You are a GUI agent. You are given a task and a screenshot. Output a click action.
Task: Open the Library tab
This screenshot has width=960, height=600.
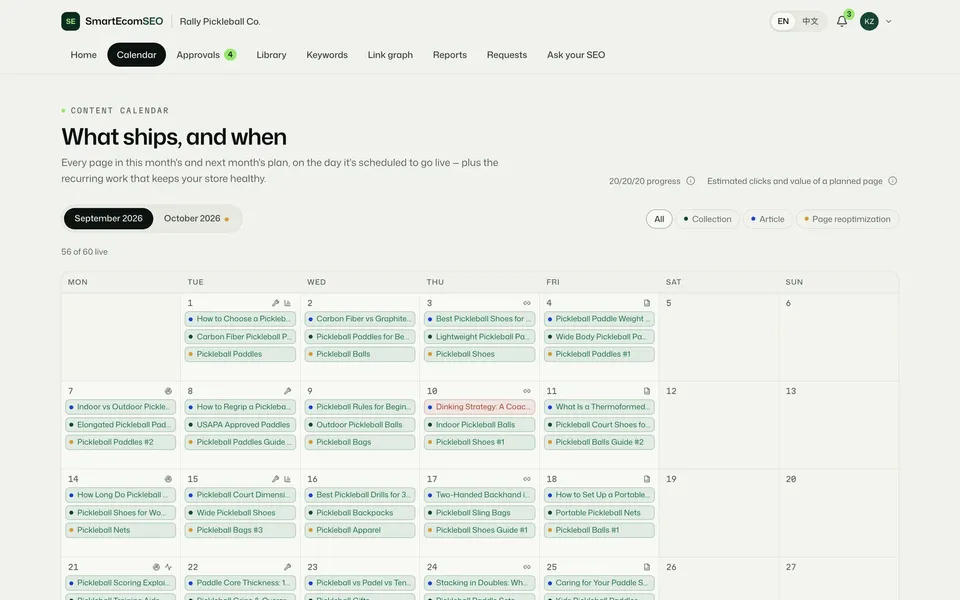tap(271, 55)
